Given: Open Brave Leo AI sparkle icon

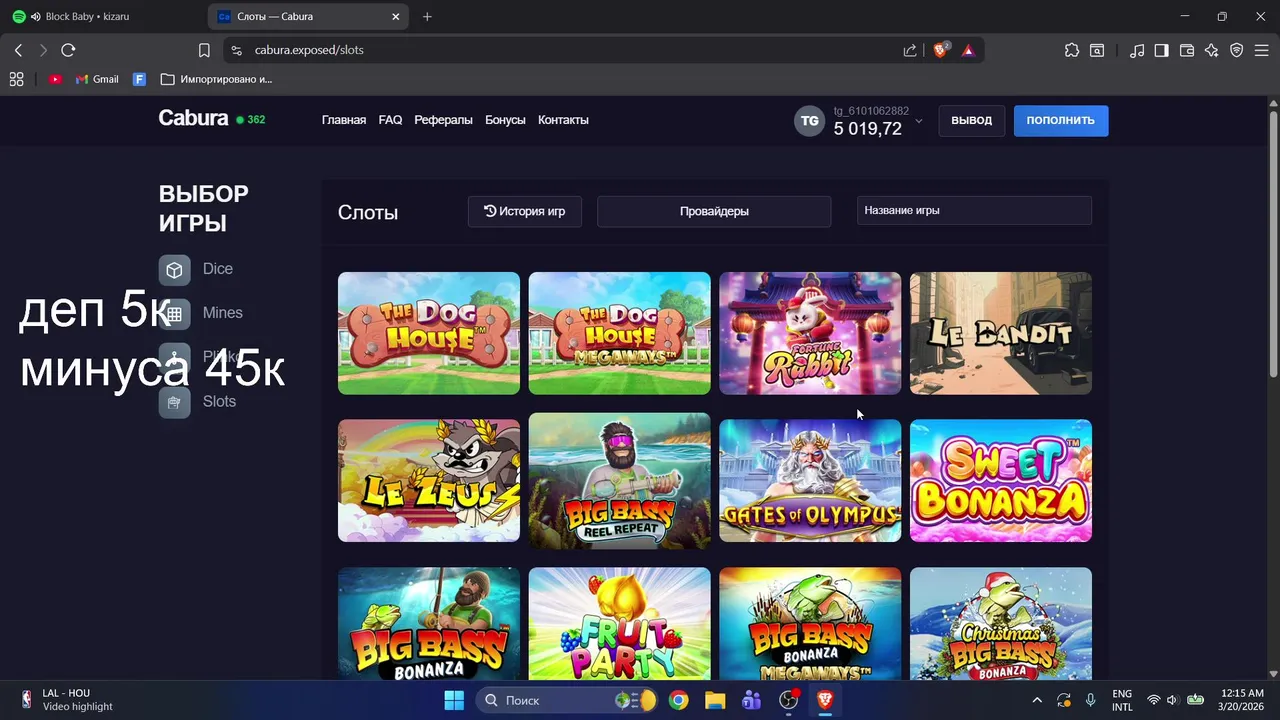Looking at the screenshot, I should pyautogui.click(x=1212, y=50).
